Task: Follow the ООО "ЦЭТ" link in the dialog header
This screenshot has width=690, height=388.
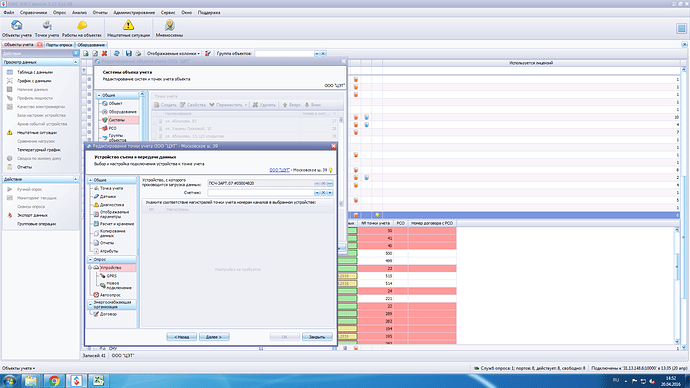Action: pos(279,170)
